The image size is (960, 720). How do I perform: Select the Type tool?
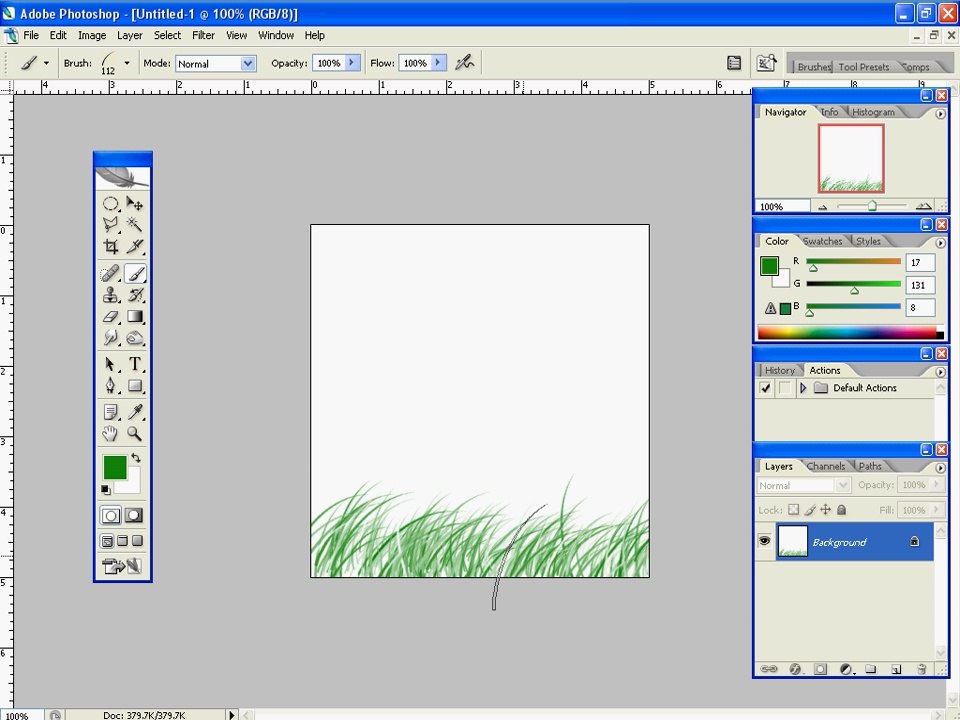pos(135,364)
